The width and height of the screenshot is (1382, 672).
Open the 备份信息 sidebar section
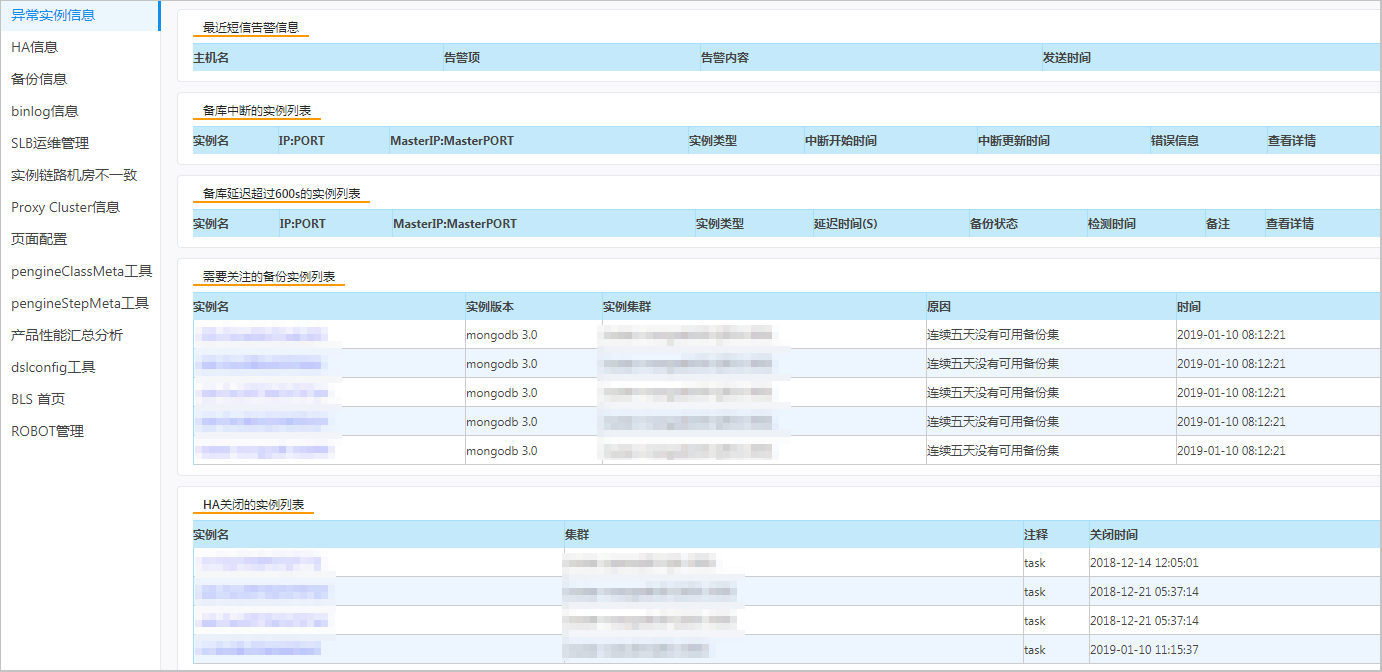tap(45, 79)
